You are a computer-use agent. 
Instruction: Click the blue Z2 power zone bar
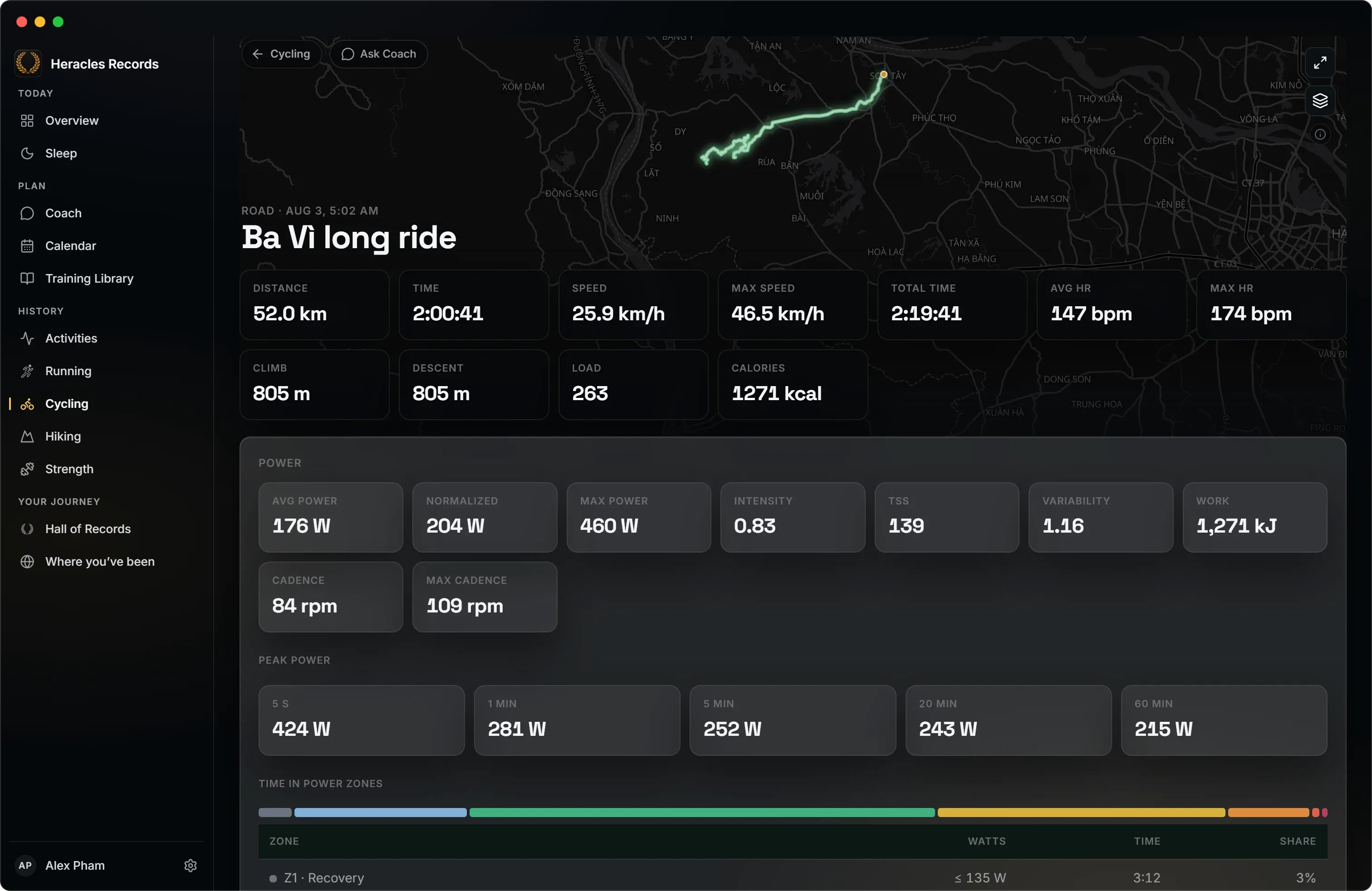point(381,813)
